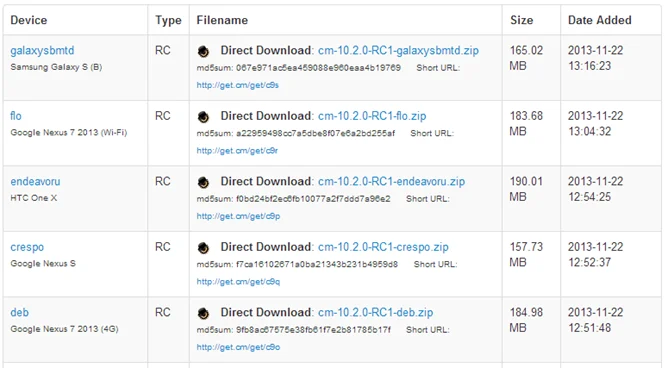
Task: Download cm-10.2.0-RC1-deb.zip
Action: (375, 313)
